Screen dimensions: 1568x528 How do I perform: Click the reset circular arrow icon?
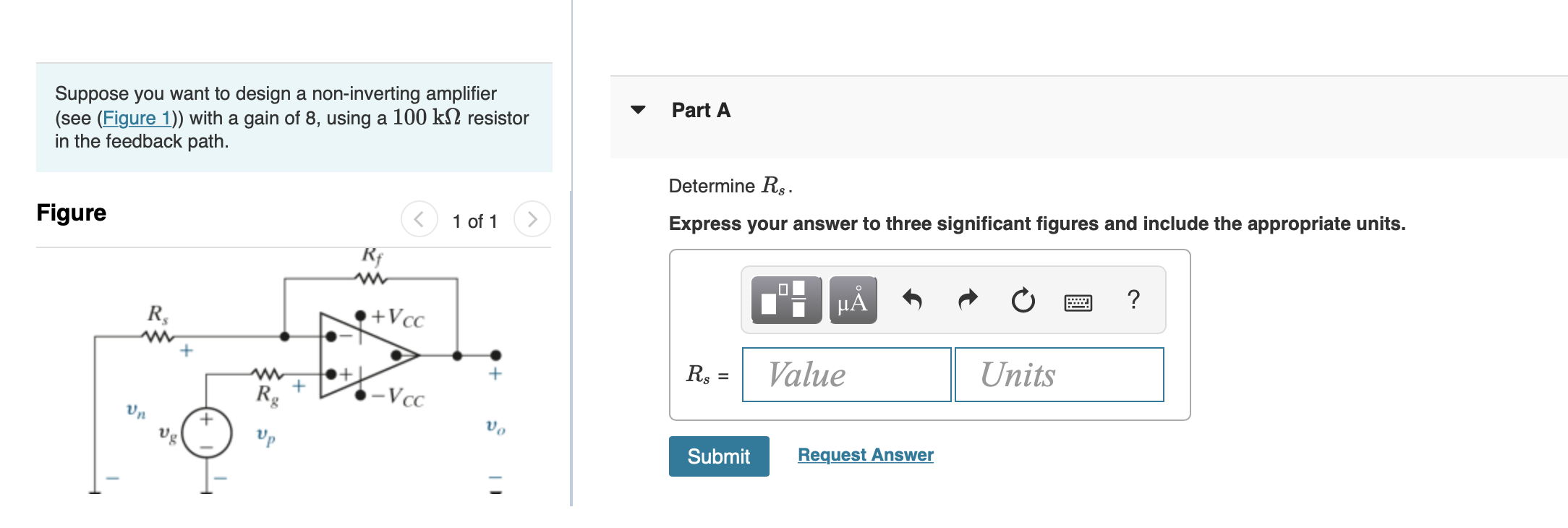tap(1023, 300)
